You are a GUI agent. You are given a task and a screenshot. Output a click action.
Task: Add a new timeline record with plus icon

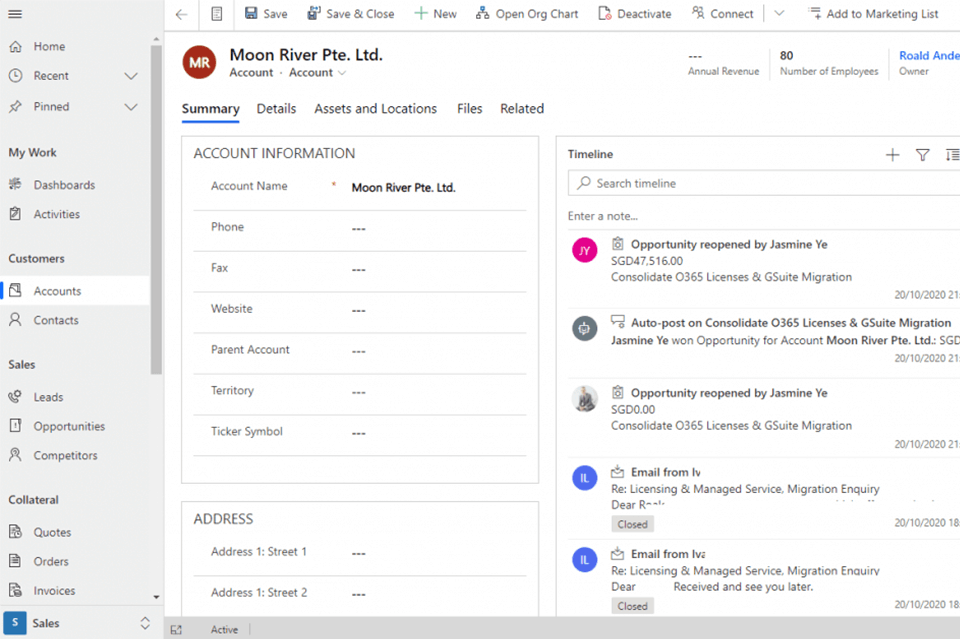(x=892, y=155)
